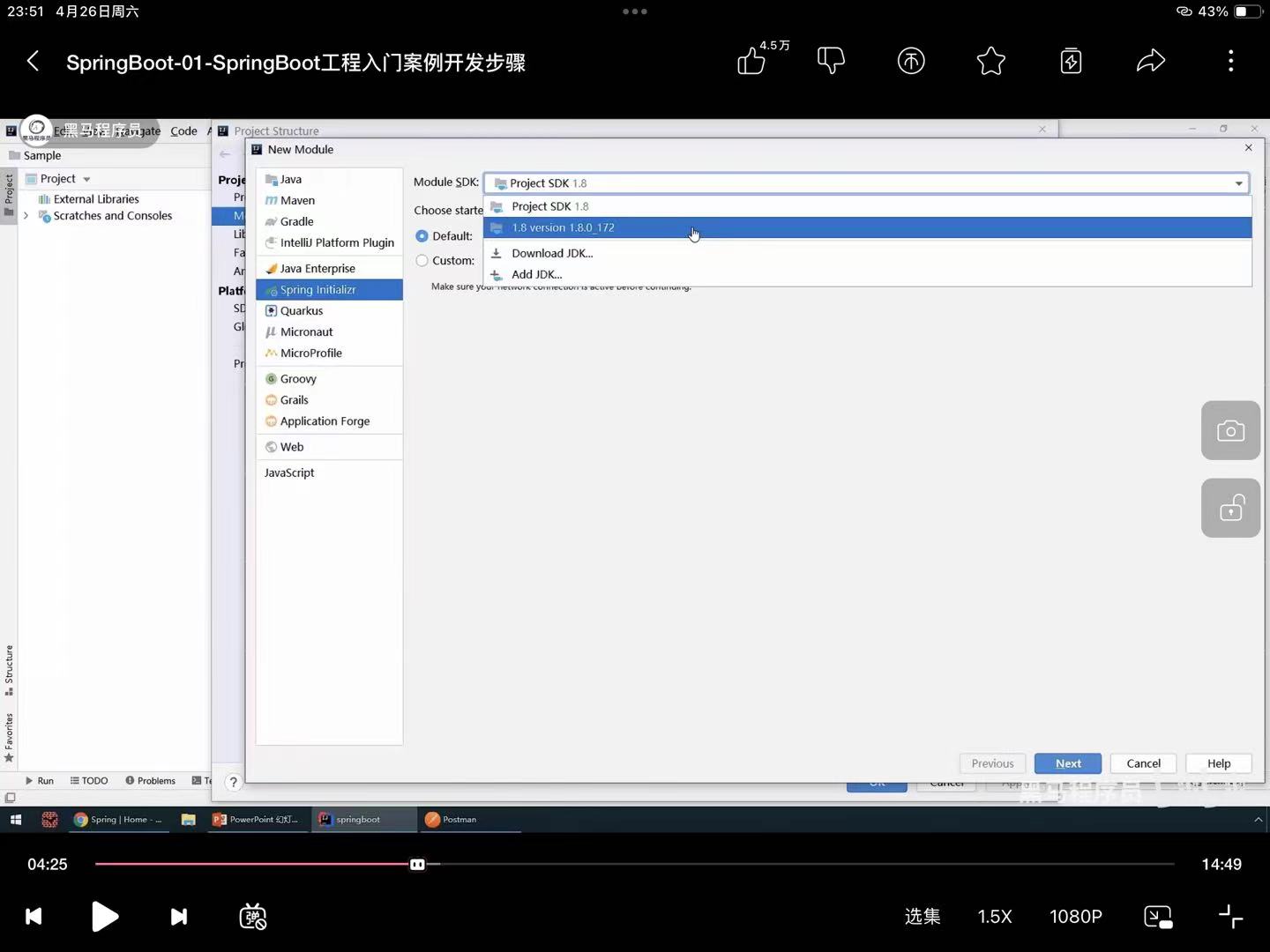Open the Problems tool window tab
The height and width of the screenshot is (952, 1270).
tap(150, 781)
